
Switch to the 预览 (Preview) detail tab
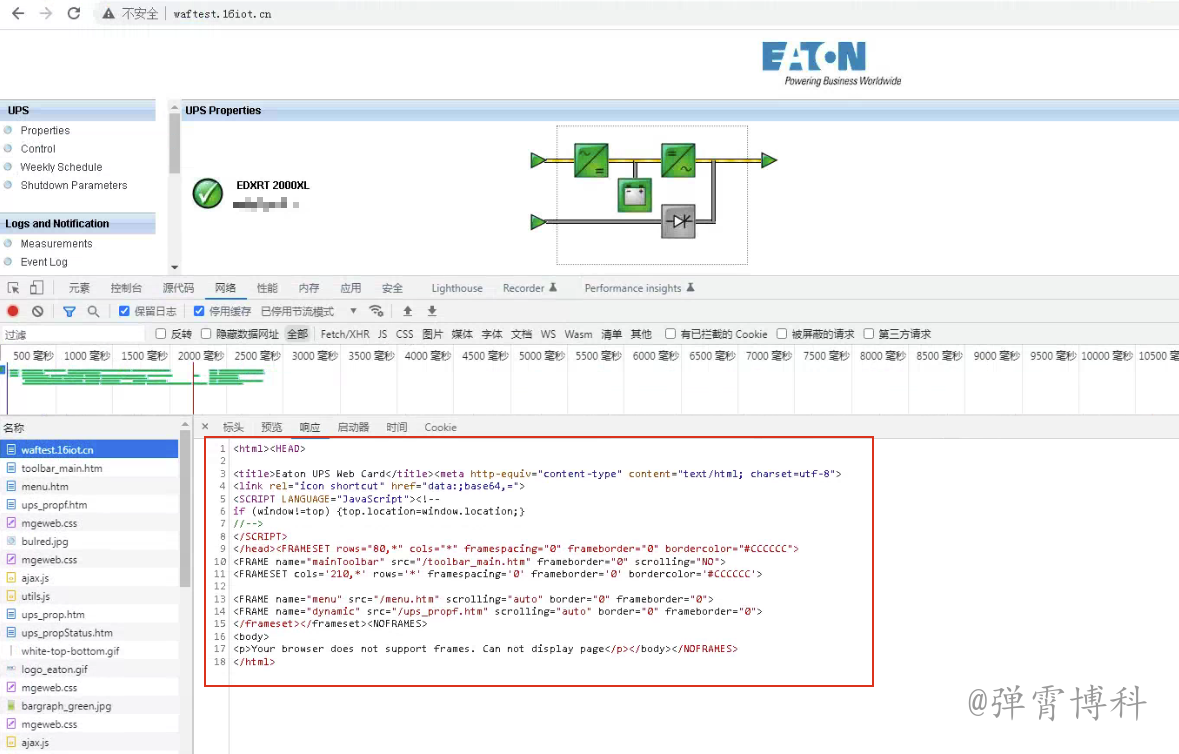pos(271,427)
